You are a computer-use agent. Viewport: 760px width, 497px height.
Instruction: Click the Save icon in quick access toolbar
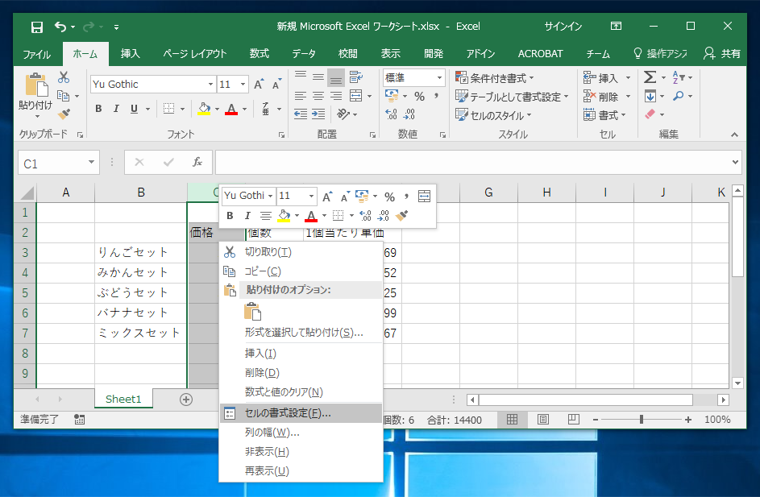click(37, 27)
